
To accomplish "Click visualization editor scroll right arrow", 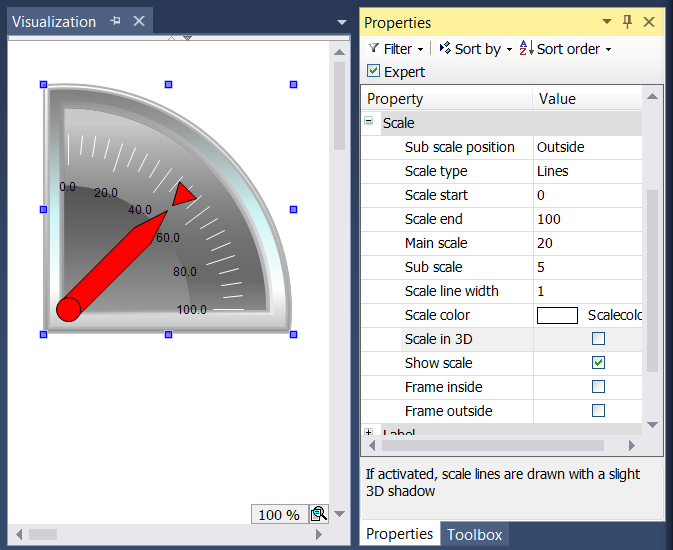I will [318, 535].
